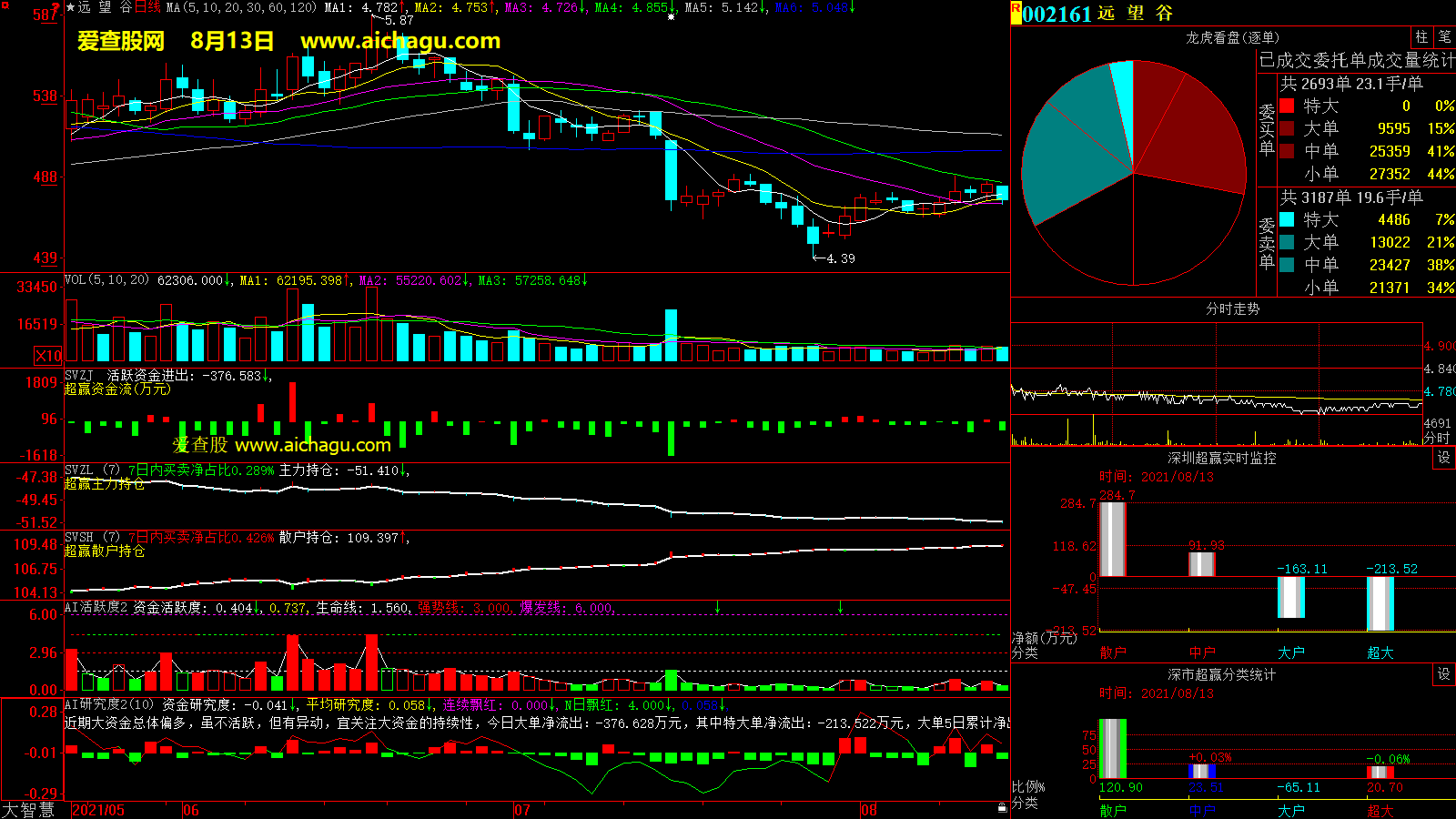1456x819 pixels.
Task: Click the X10 volume scale box
Action: tap(48, 356)
